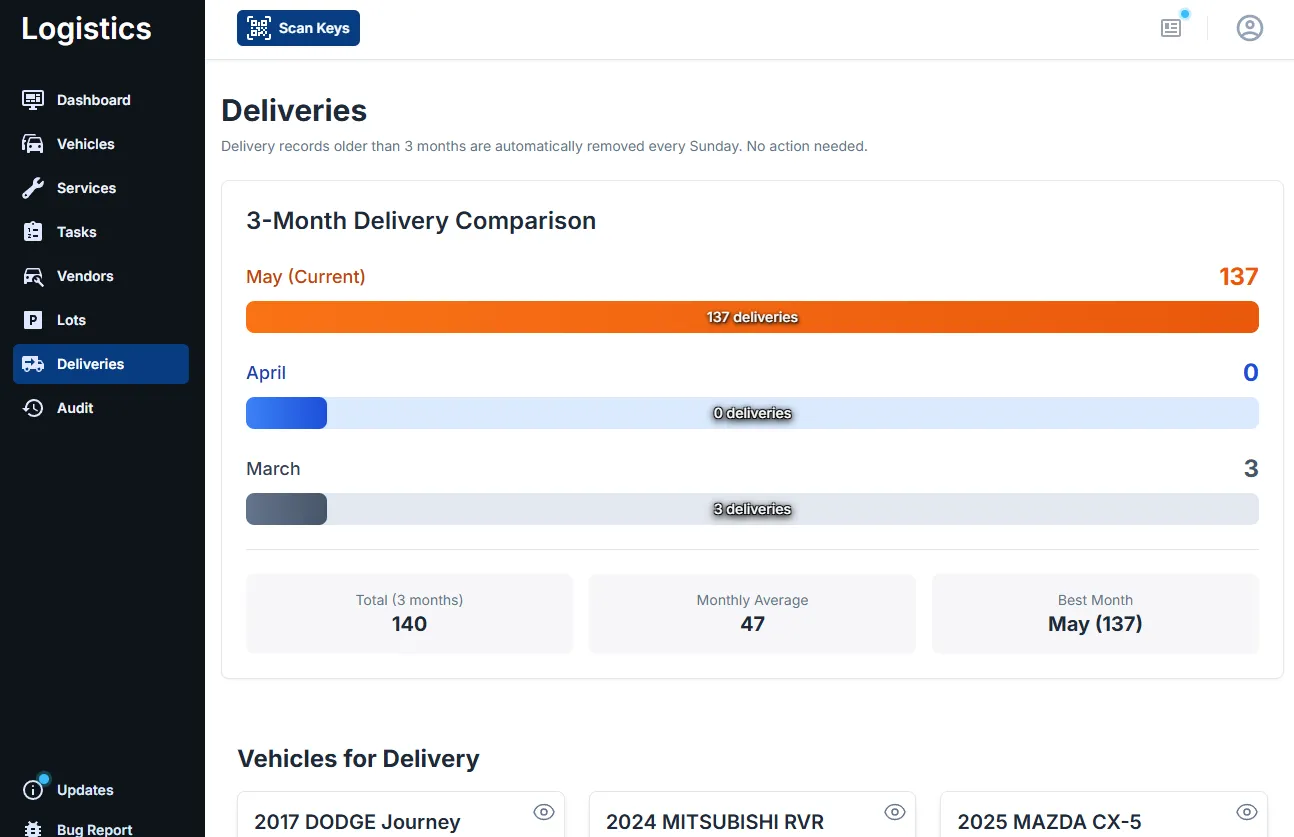Click the gray March 3 deliveries bar

pos(752,509)
